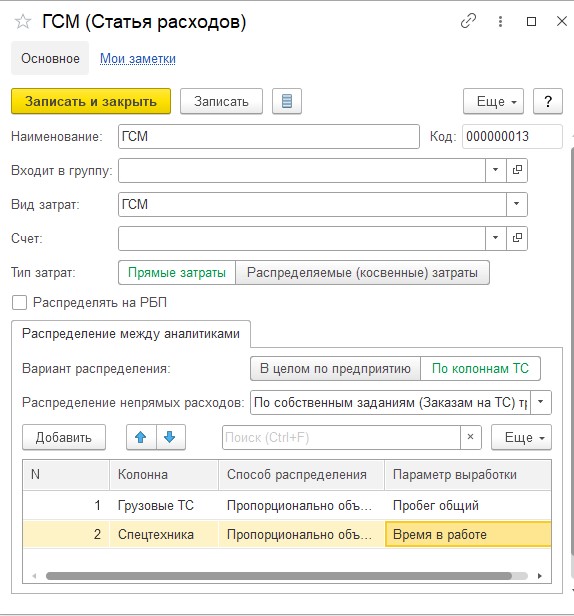Open help with the question mark button
574x616 pixels.
[548, 101]
